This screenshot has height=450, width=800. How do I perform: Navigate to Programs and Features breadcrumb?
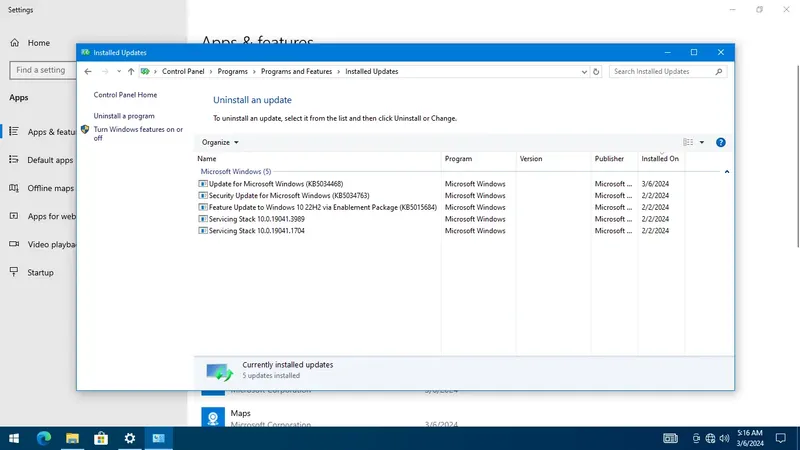296,71
